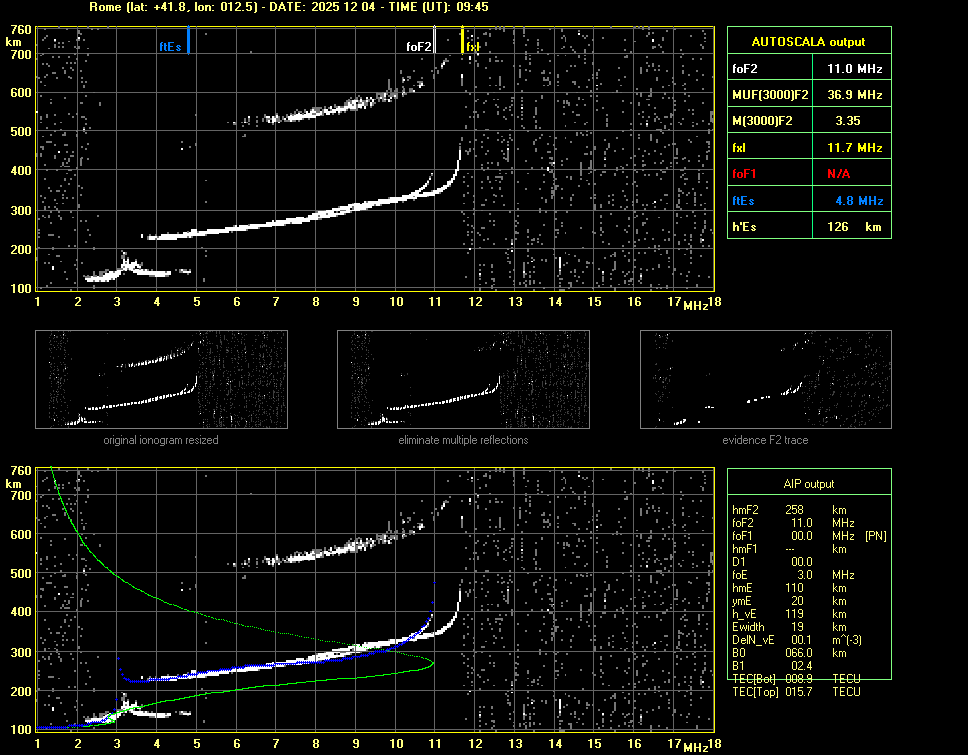This screenshot has width=968, height=755.
Task: Click the TEC[Top] 015.7 TECU entry
Action: [x=800, y=692]
